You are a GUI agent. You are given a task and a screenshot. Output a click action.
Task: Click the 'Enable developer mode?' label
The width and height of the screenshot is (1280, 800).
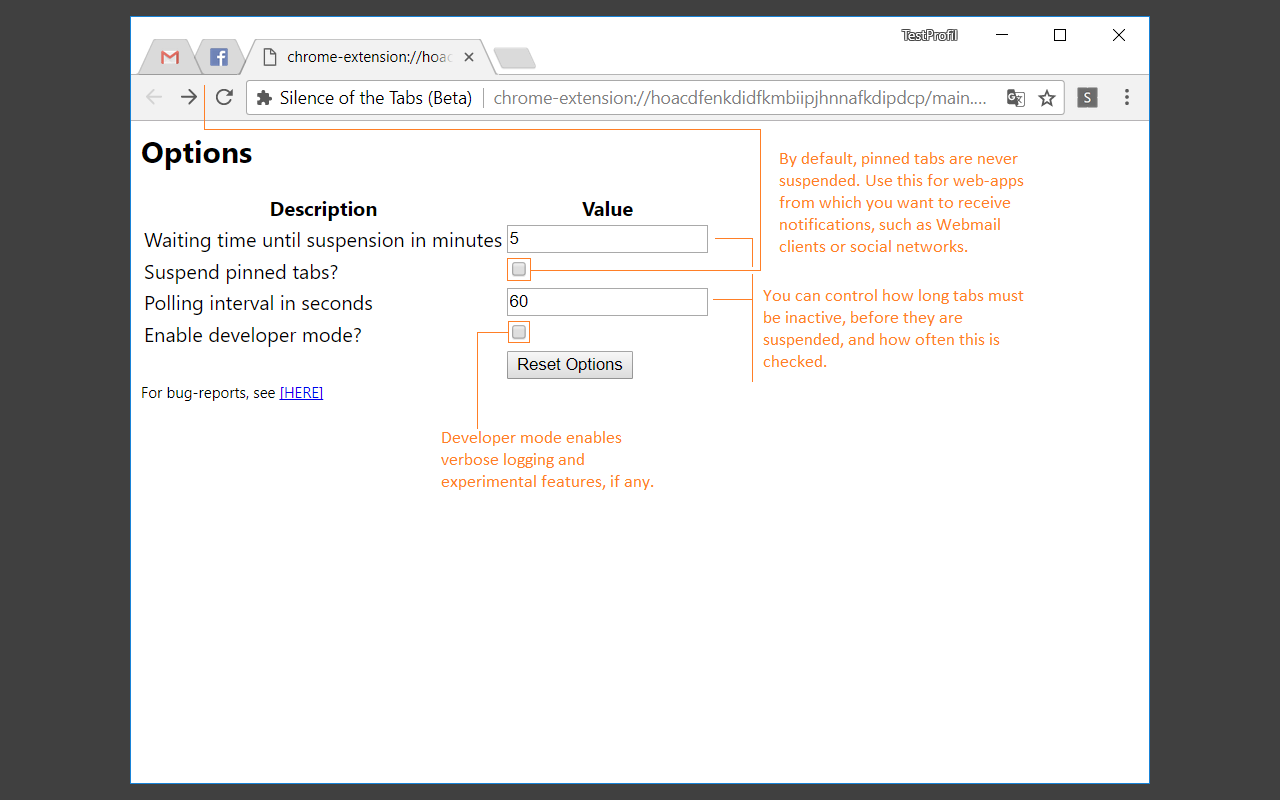click(x=253, y=335)
